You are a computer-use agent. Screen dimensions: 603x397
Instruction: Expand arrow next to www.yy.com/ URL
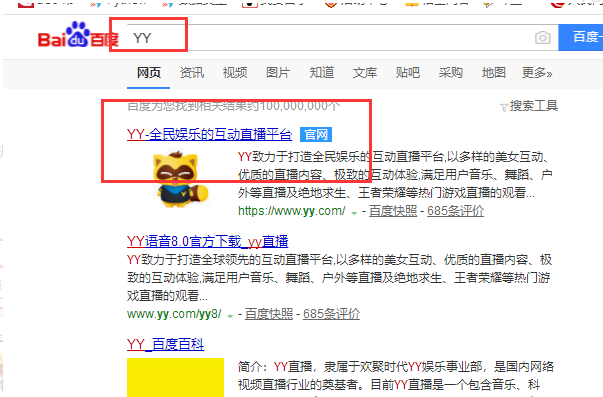click(x=354, y=213)
